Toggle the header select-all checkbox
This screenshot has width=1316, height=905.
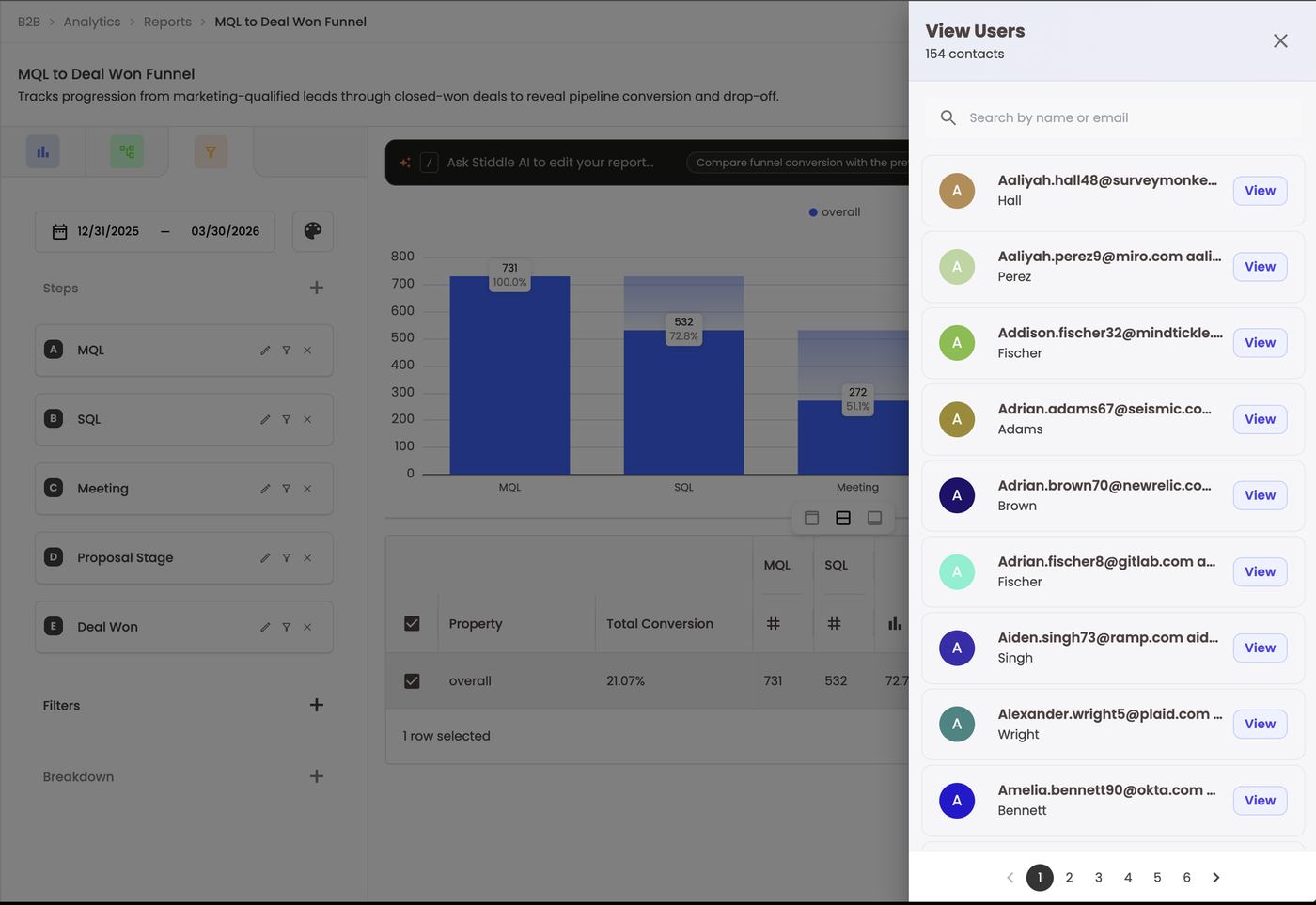click(412, 623)
